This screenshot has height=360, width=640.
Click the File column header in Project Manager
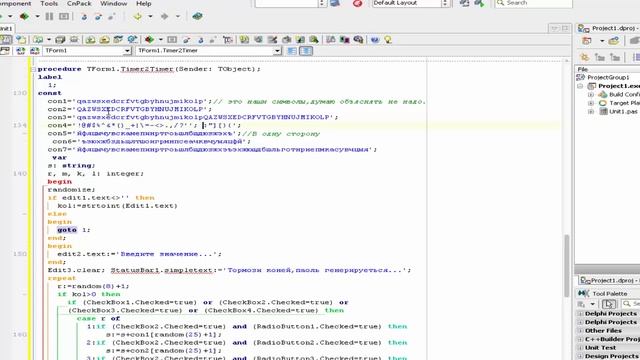click(x=607, y=69)
